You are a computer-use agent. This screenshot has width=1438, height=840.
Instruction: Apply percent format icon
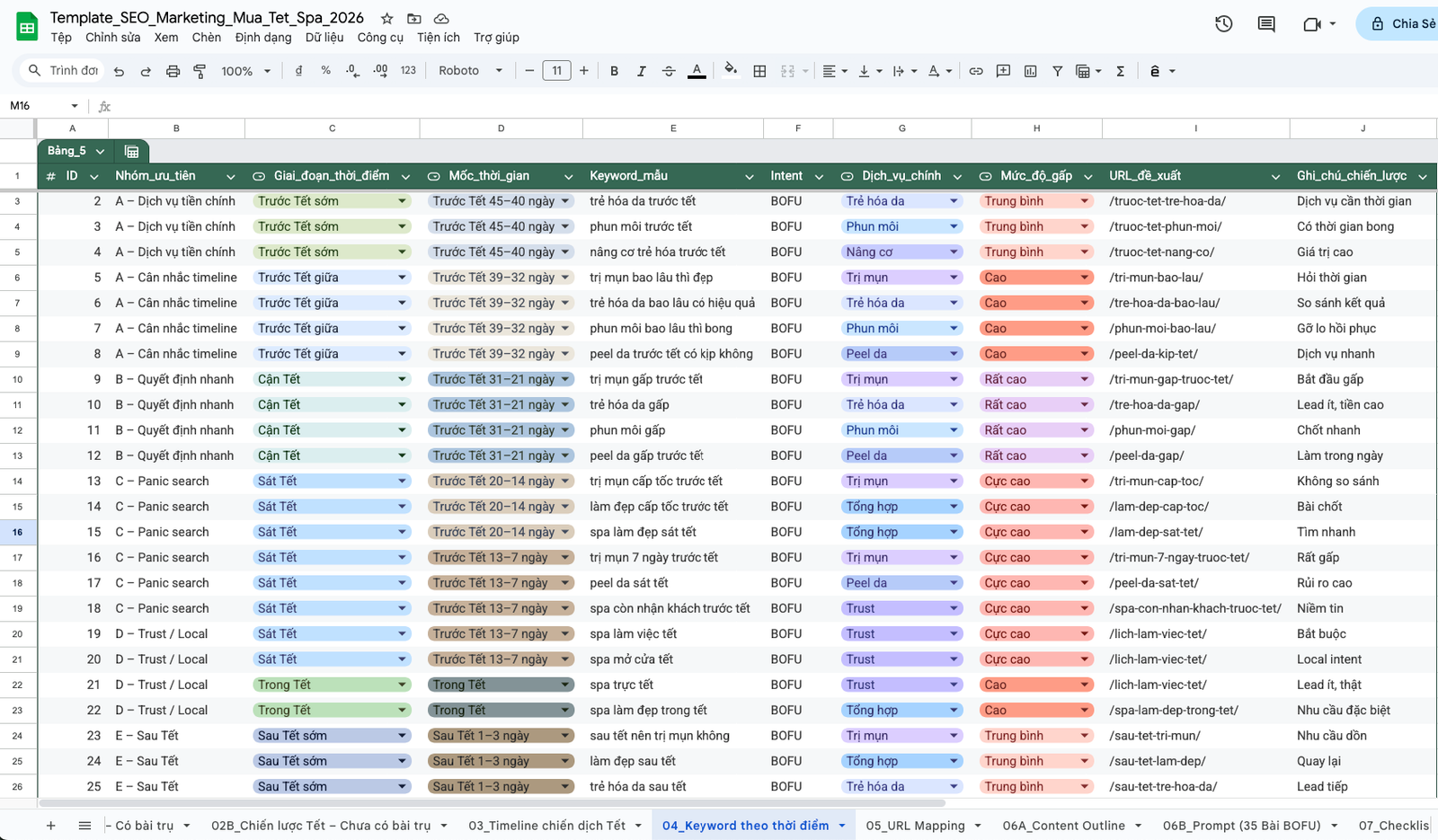[325, 71]
